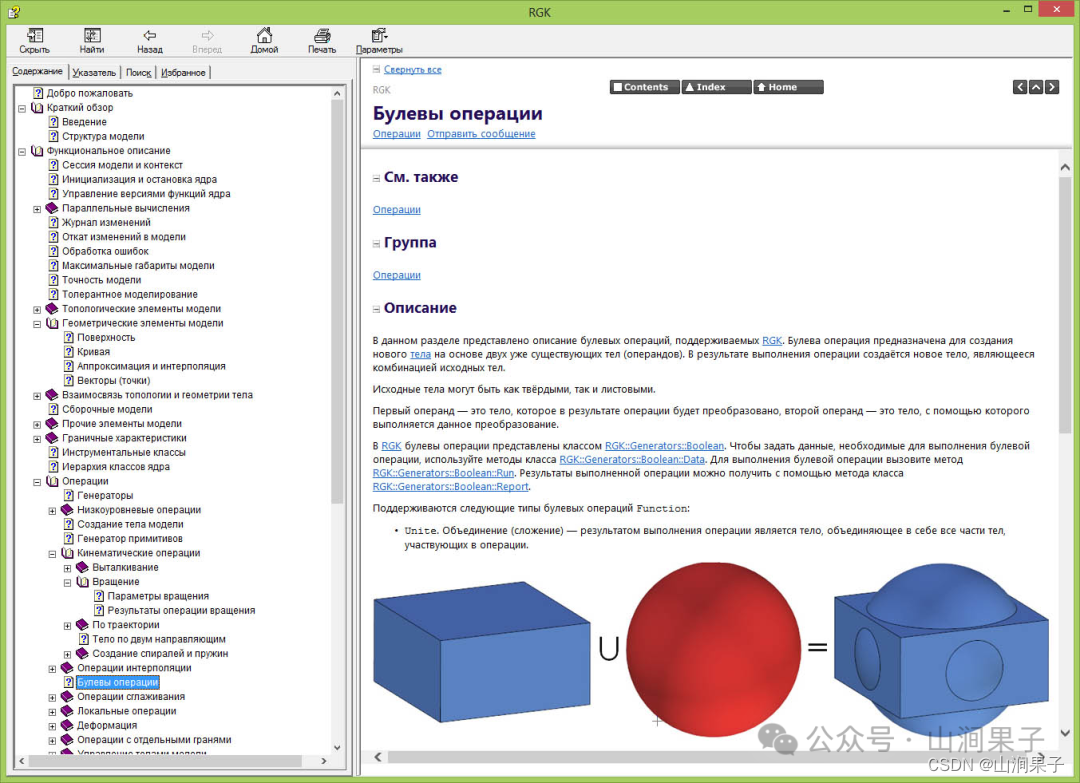The height and width of the screenshot is (783, 1080).
Task: Expand the Низкоуровневые операции node
Action: coord(52,510)
